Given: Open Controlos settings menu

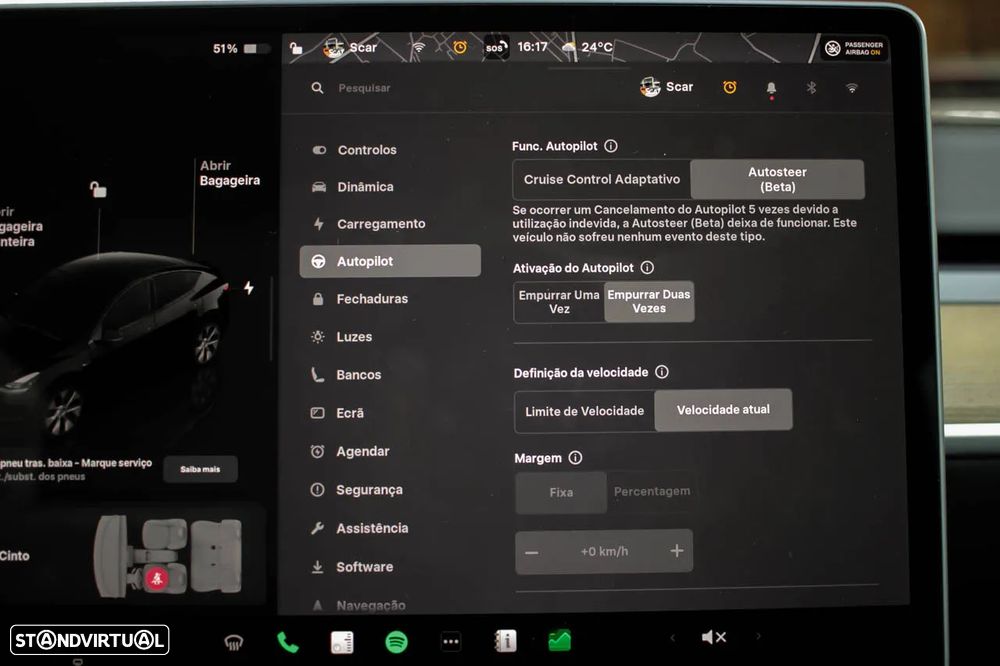Looking at the screenshot, I should click(x=390, y=150).
